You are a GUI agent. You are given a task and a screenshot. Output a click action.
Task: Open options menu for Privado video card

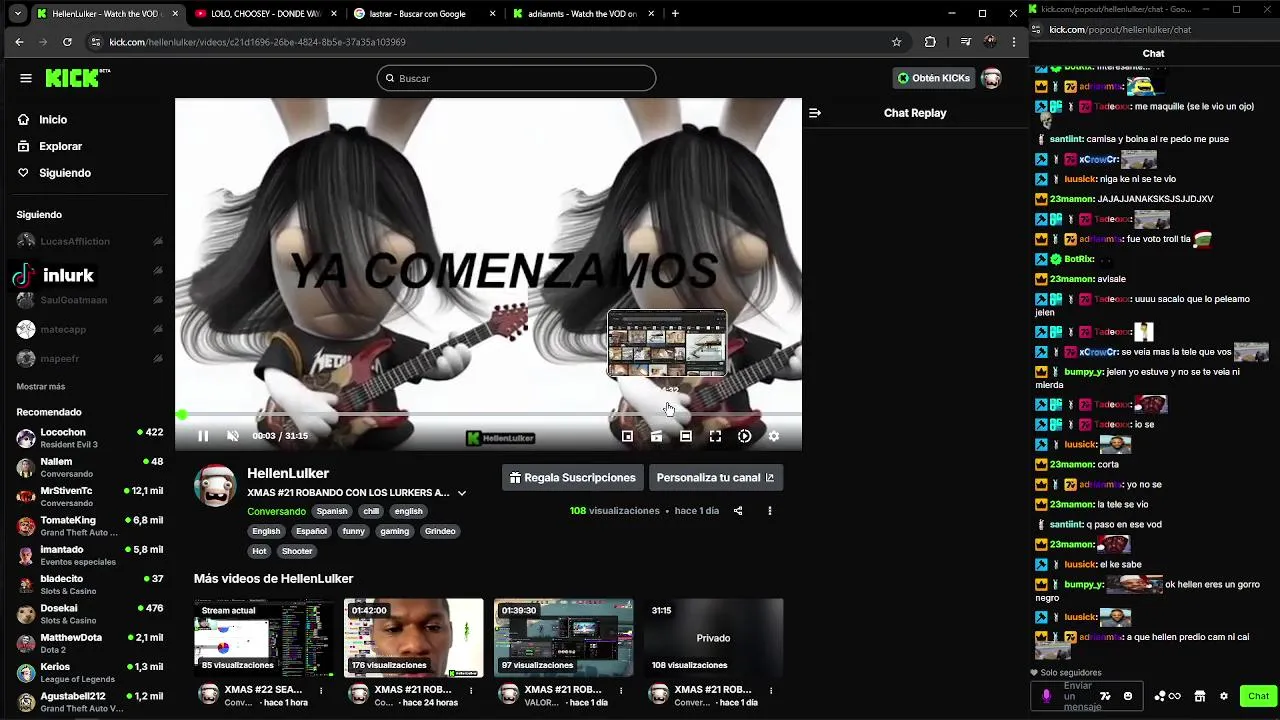pyautogui.click(x=771, y=690)
